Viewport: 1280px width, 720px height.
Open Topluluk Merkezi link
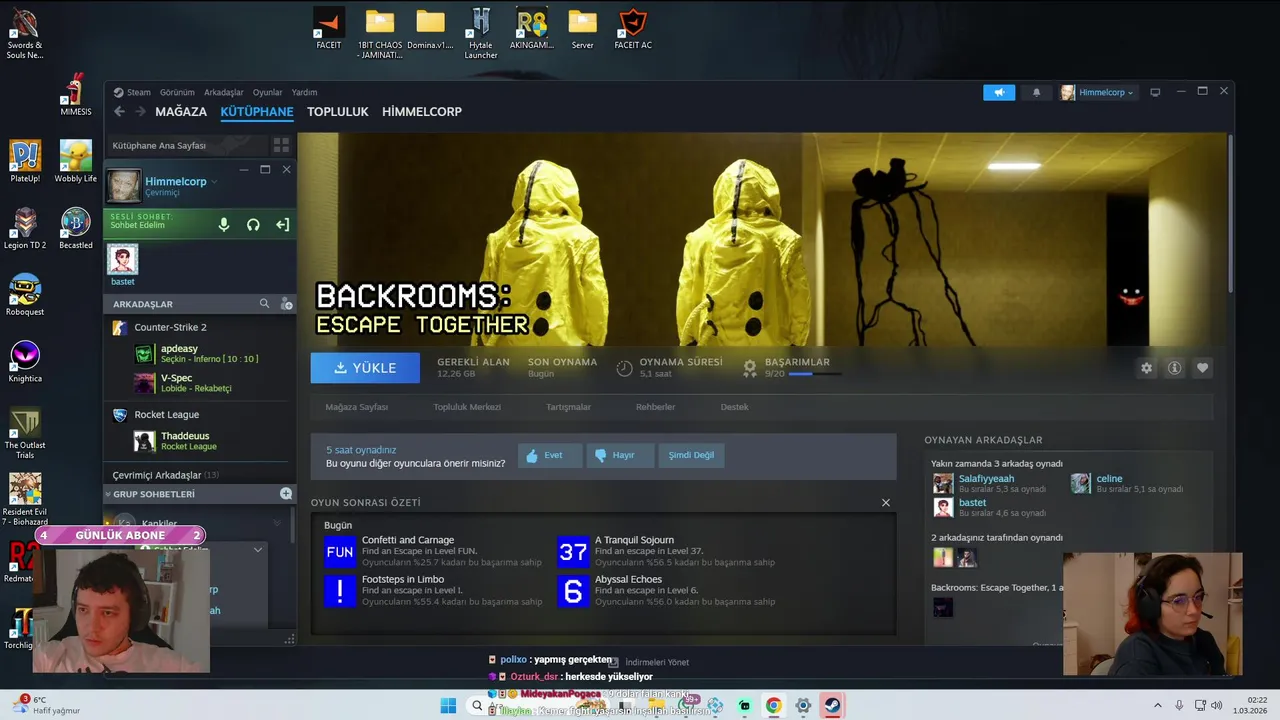click(467, 407)
